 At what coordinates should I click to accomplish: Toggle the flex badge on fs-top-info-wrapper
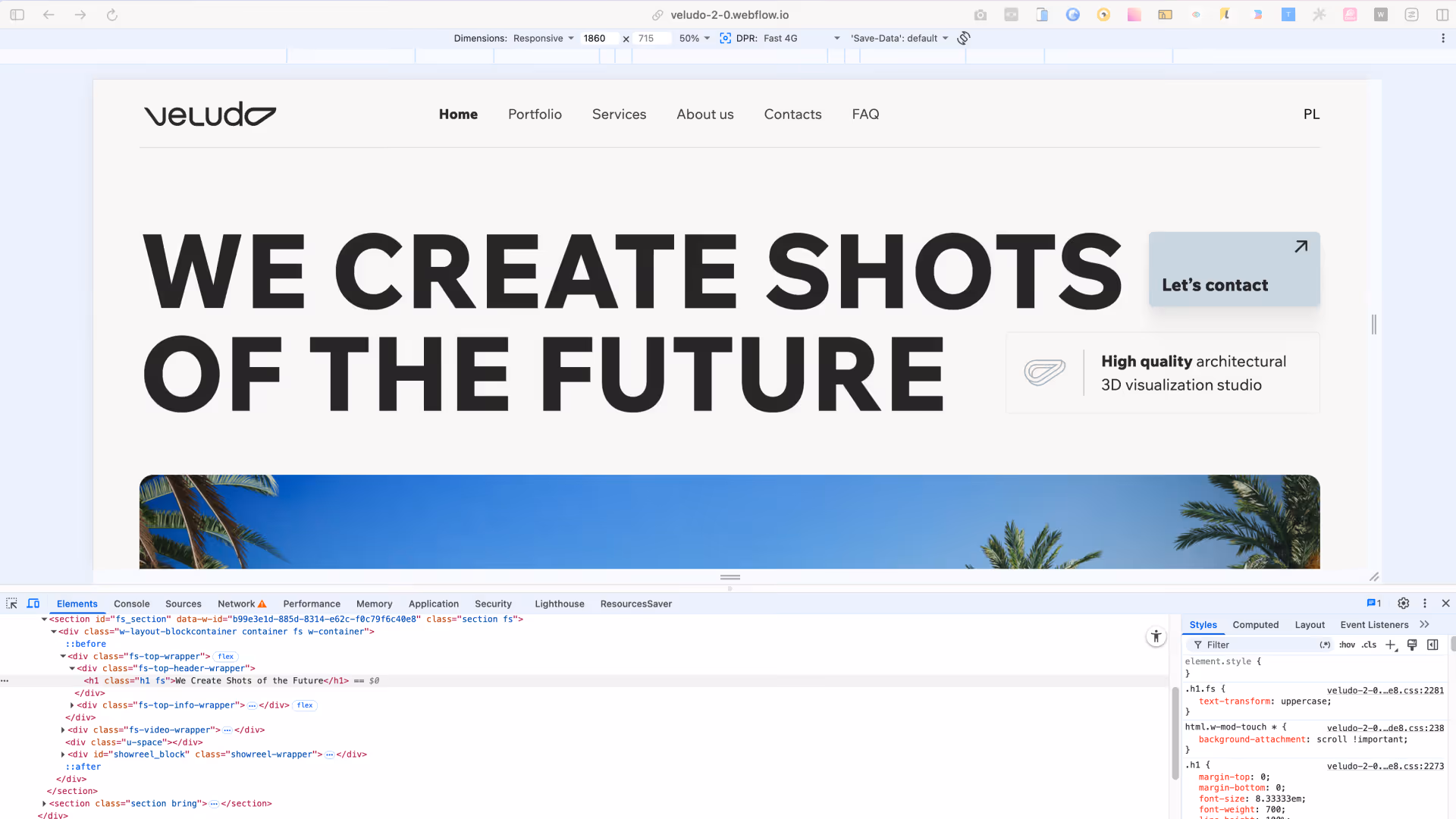305,705
